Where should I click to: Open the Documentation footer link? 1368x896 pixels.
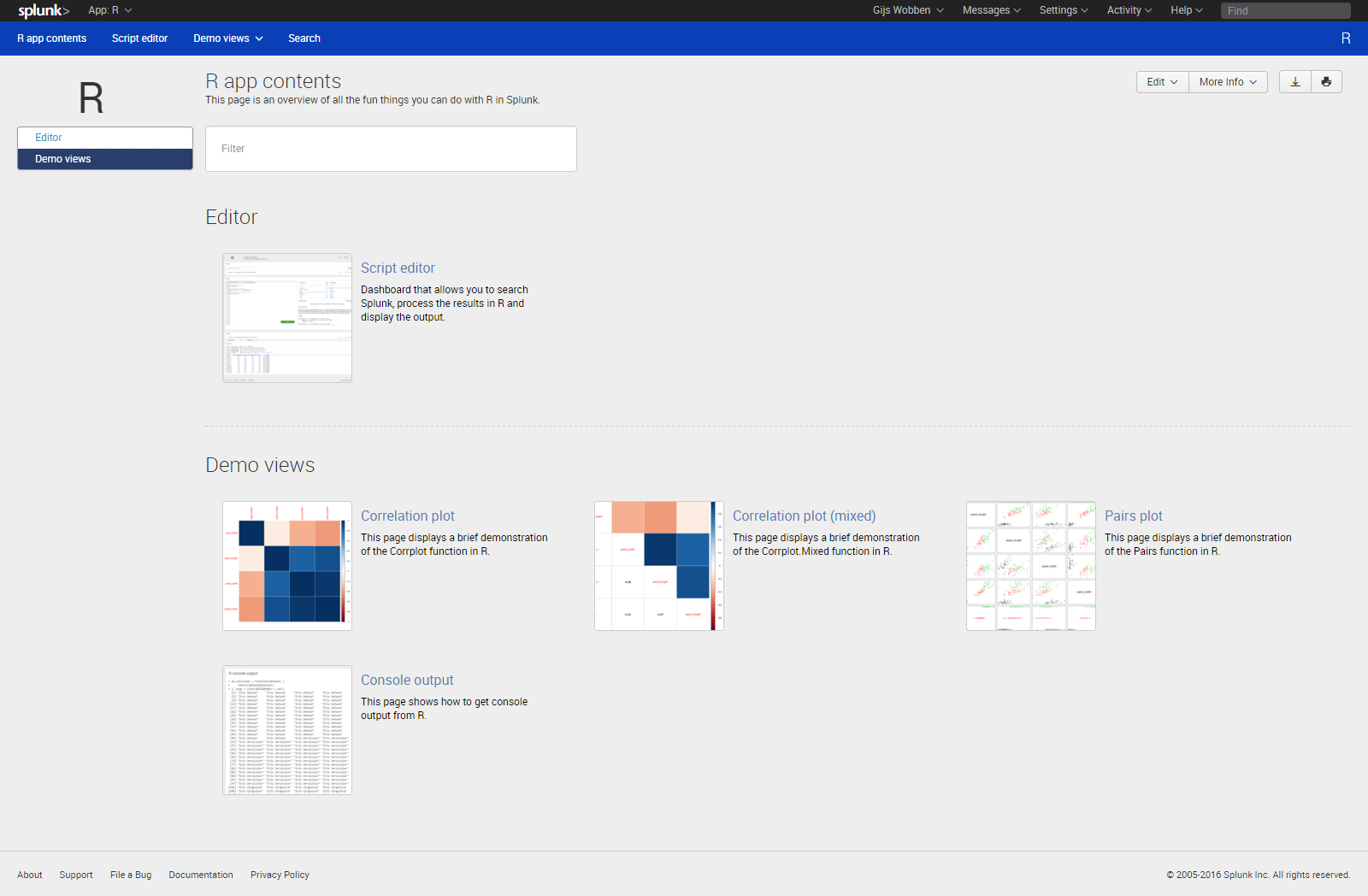[x=201, y=875]
